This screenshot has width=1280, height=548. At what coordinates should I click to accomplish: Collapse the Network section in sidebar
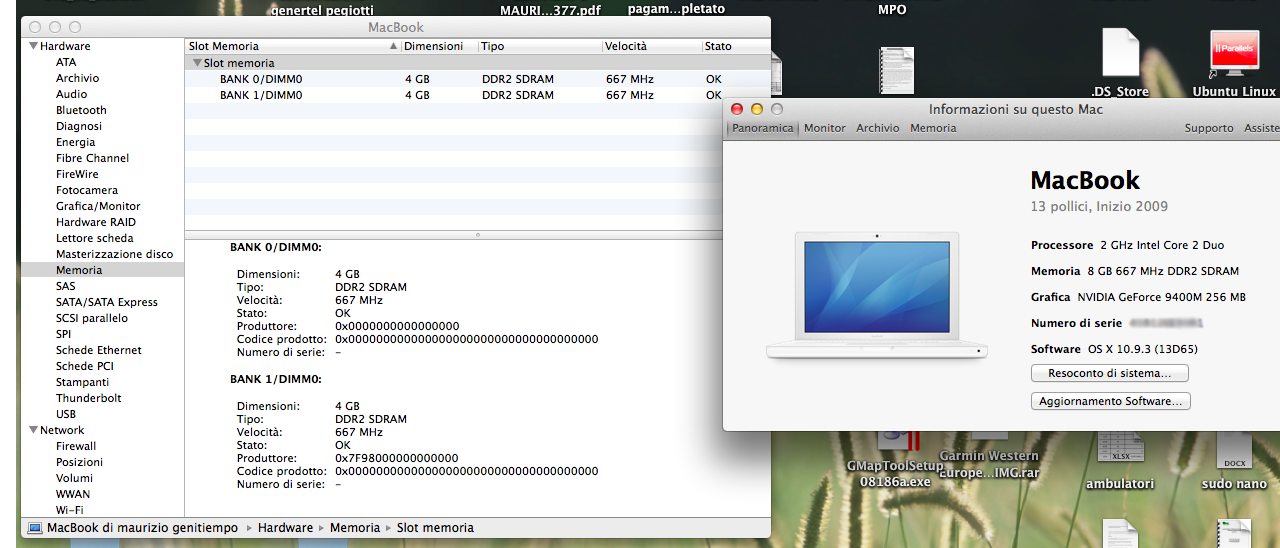click(x=34, y=430)
